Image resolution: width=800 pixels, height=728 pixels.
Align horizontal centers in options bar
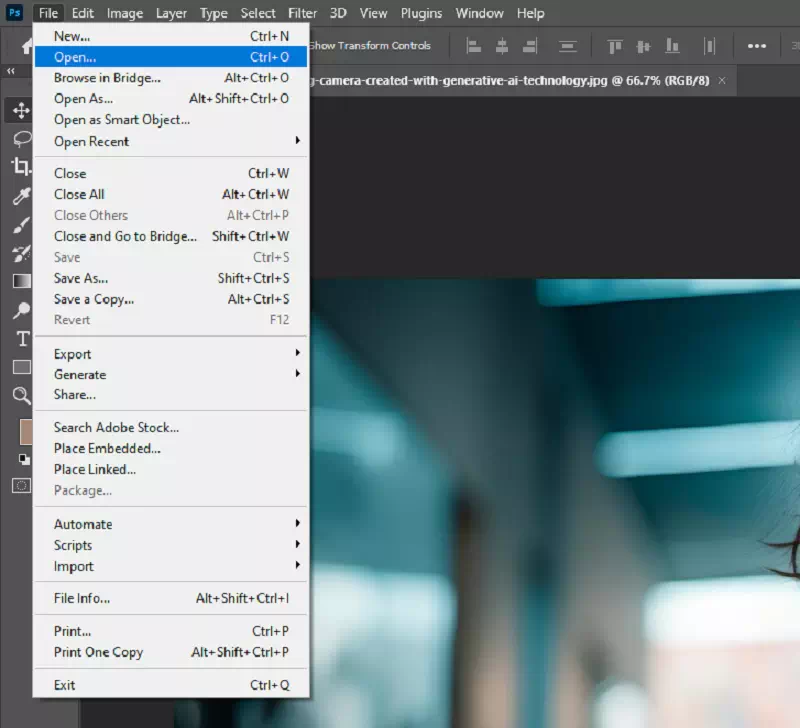point(502,46)
